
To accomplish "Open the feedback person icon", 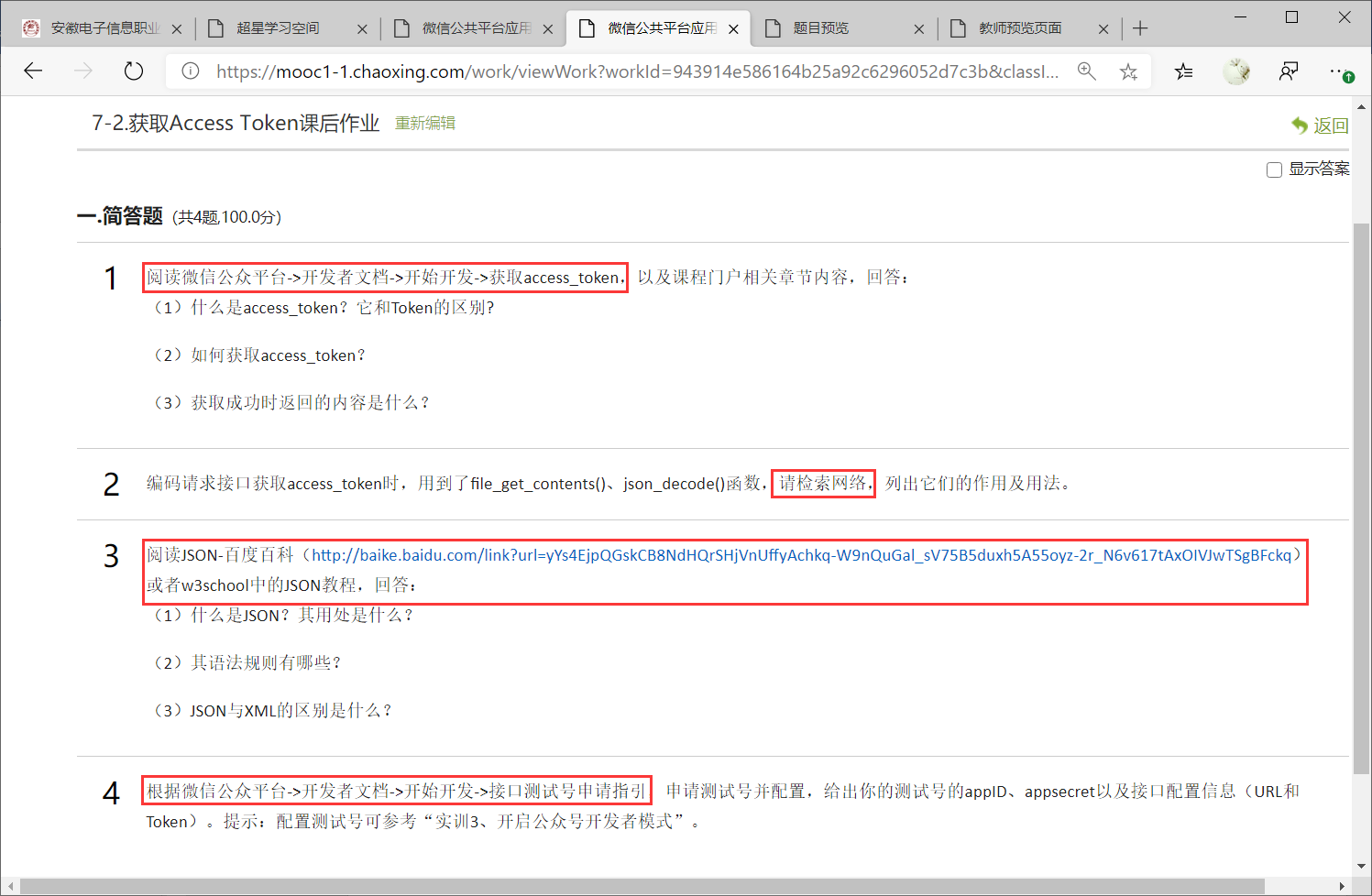I will [1289, 71].
